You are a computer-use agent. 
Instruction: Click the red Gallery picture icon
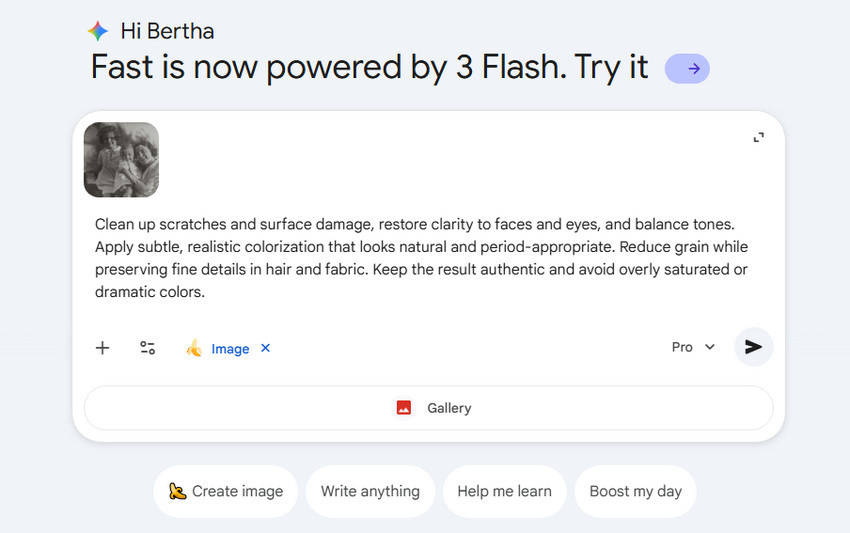pyautogui.click(x=404, y=408)
